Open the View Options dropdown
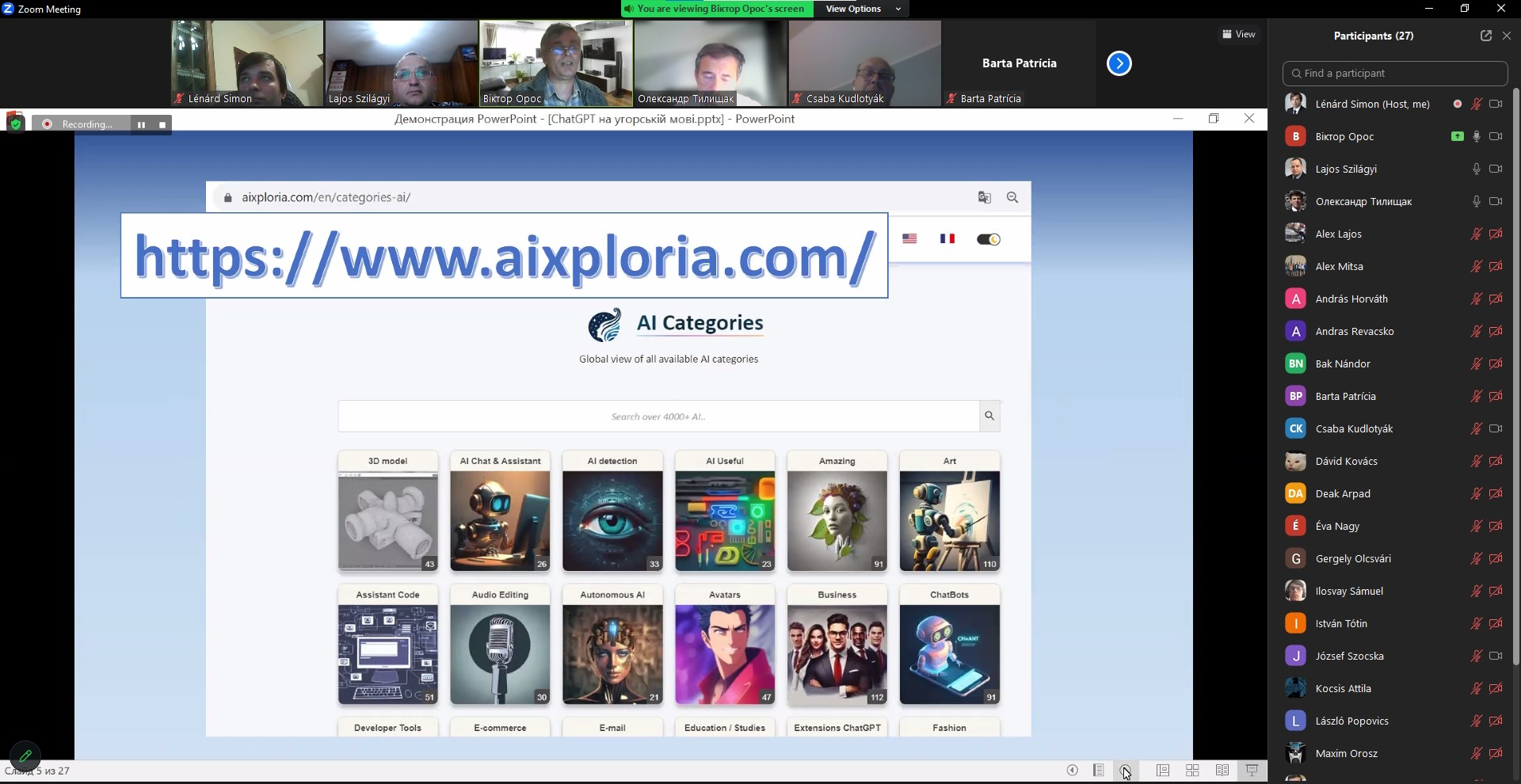1521x784 pixels. pyautogui.click(x=853, y=9)
